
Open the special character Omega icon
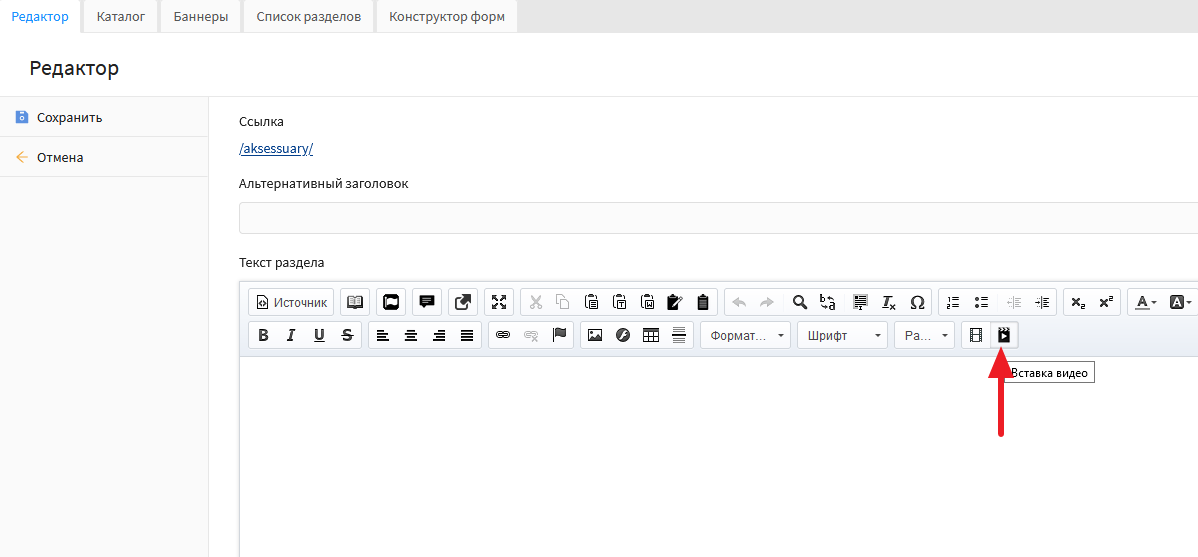917,302
